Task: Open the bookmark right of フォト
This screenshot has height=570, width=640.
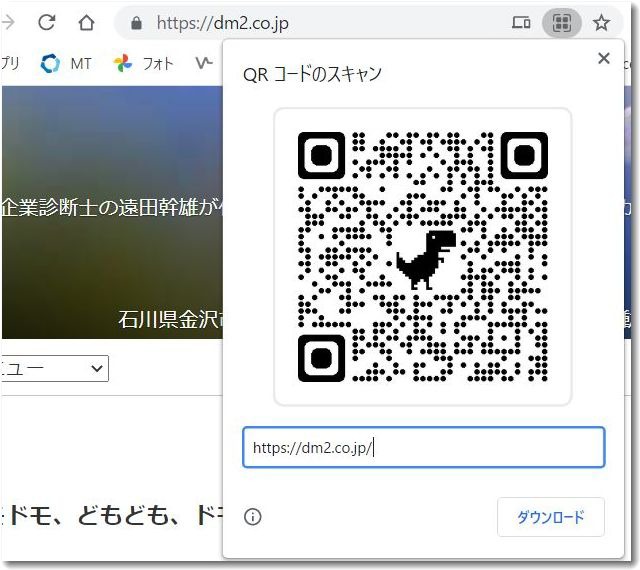Action: click(204, 63)
